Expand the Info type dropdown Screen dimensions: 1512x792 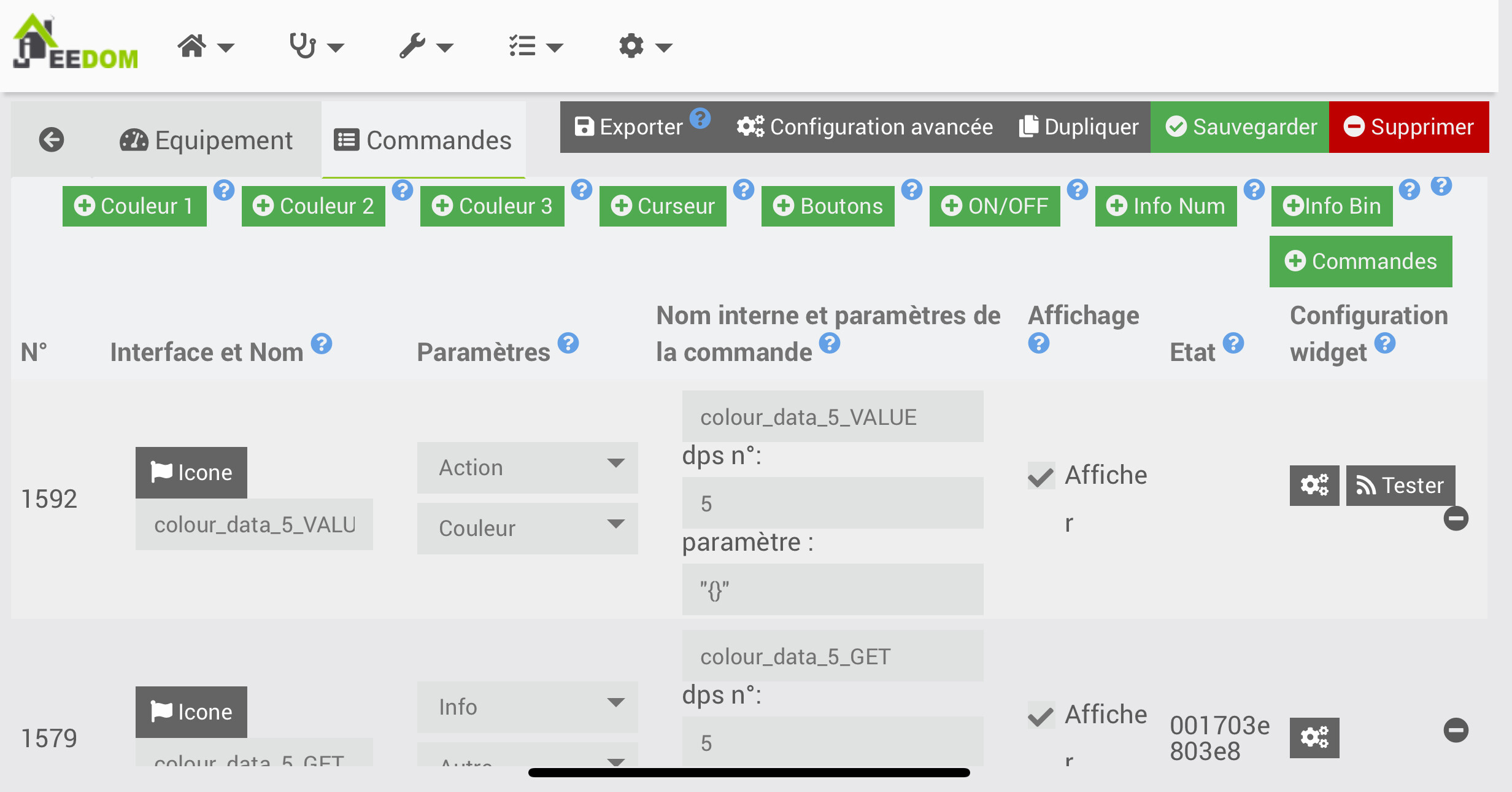[527, 707]
